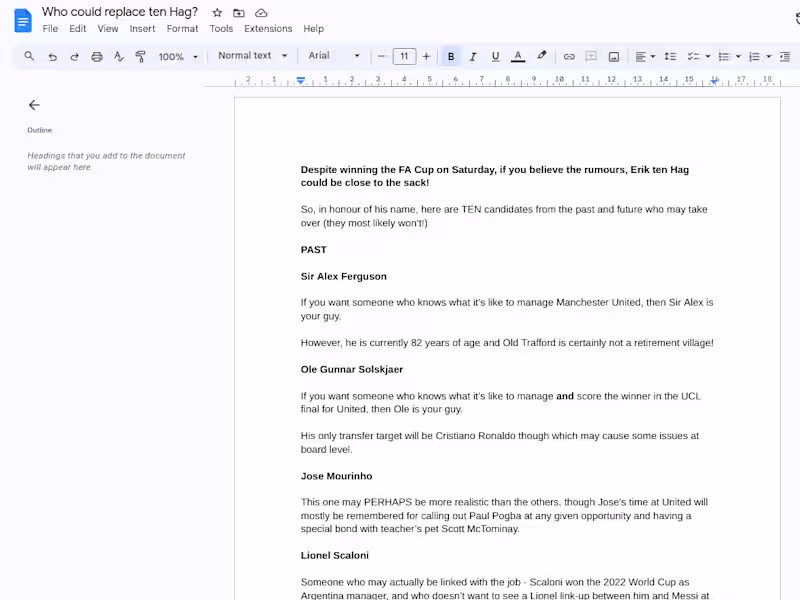Image resolution: width=800 pixels, height=600 pixels.
Task: Open the text color picker
Action: (518, 57)
